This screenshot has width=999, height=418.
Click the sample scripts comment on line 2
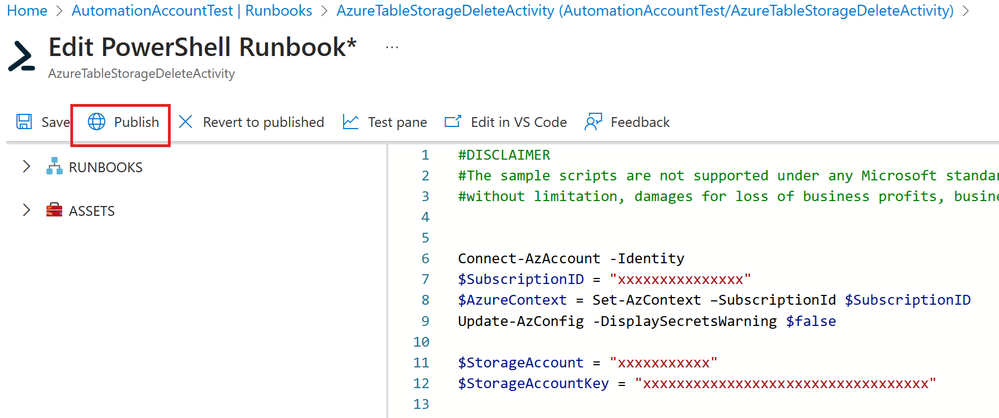728,176
